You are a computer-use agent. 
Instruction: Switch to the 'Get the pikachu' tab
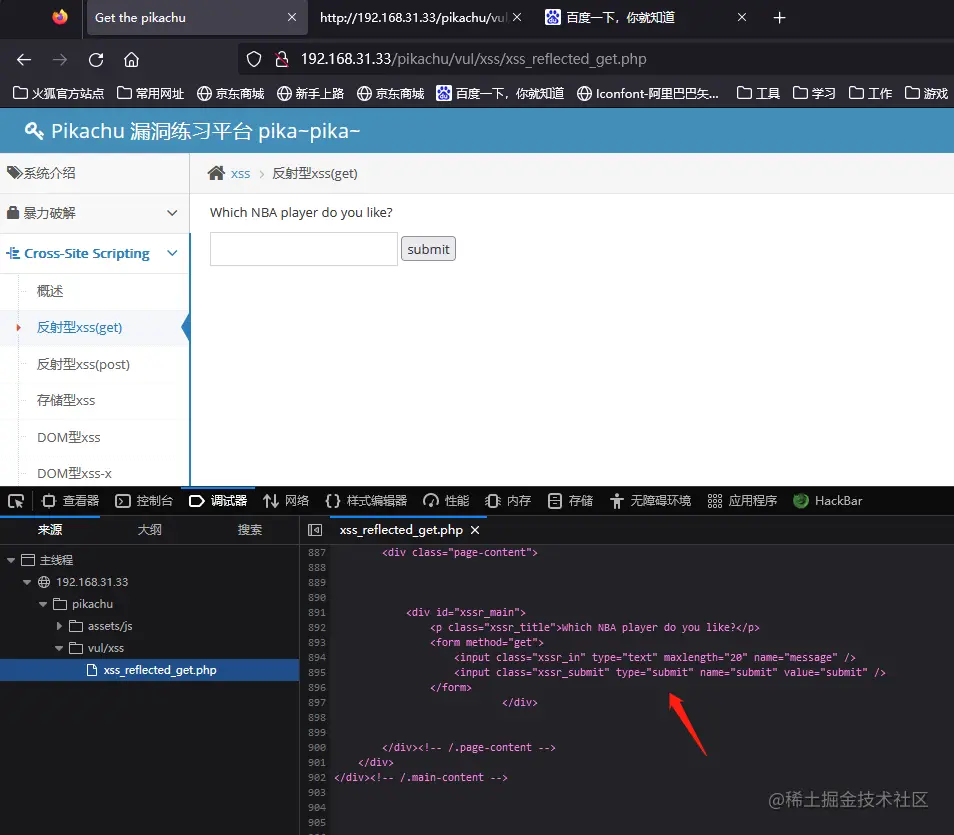195,18
